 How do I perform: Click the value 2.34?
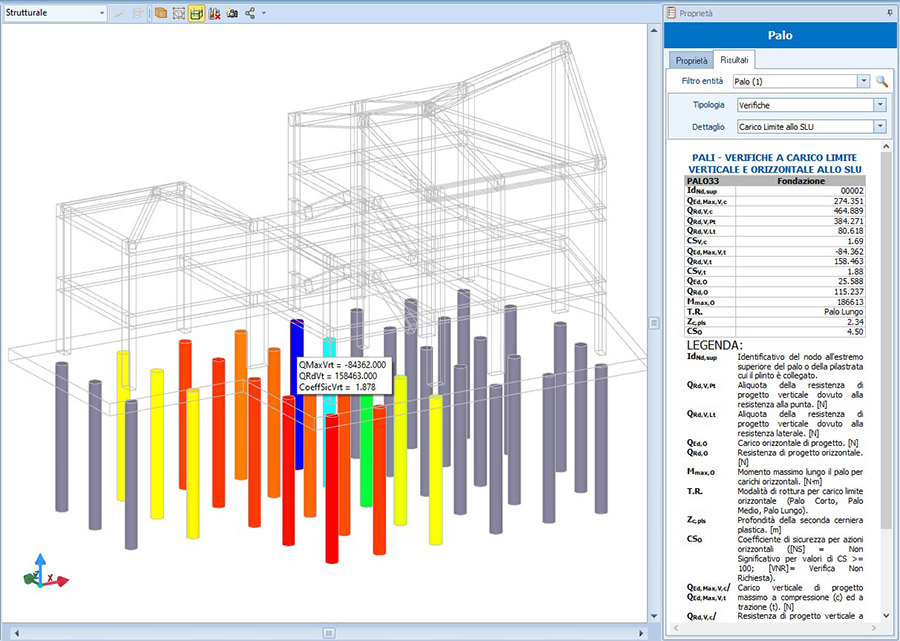855,322
